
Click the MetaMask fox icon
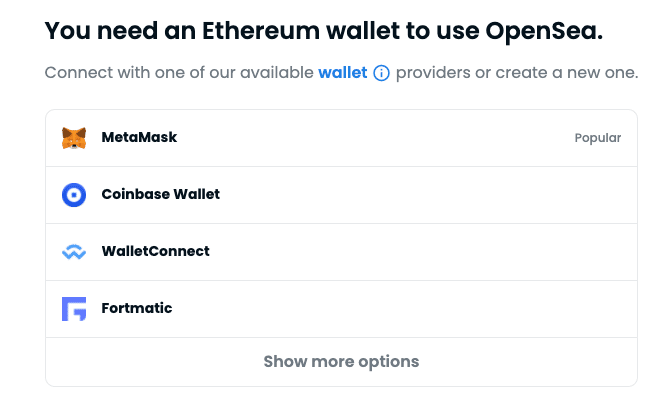(x=74, y=138)
